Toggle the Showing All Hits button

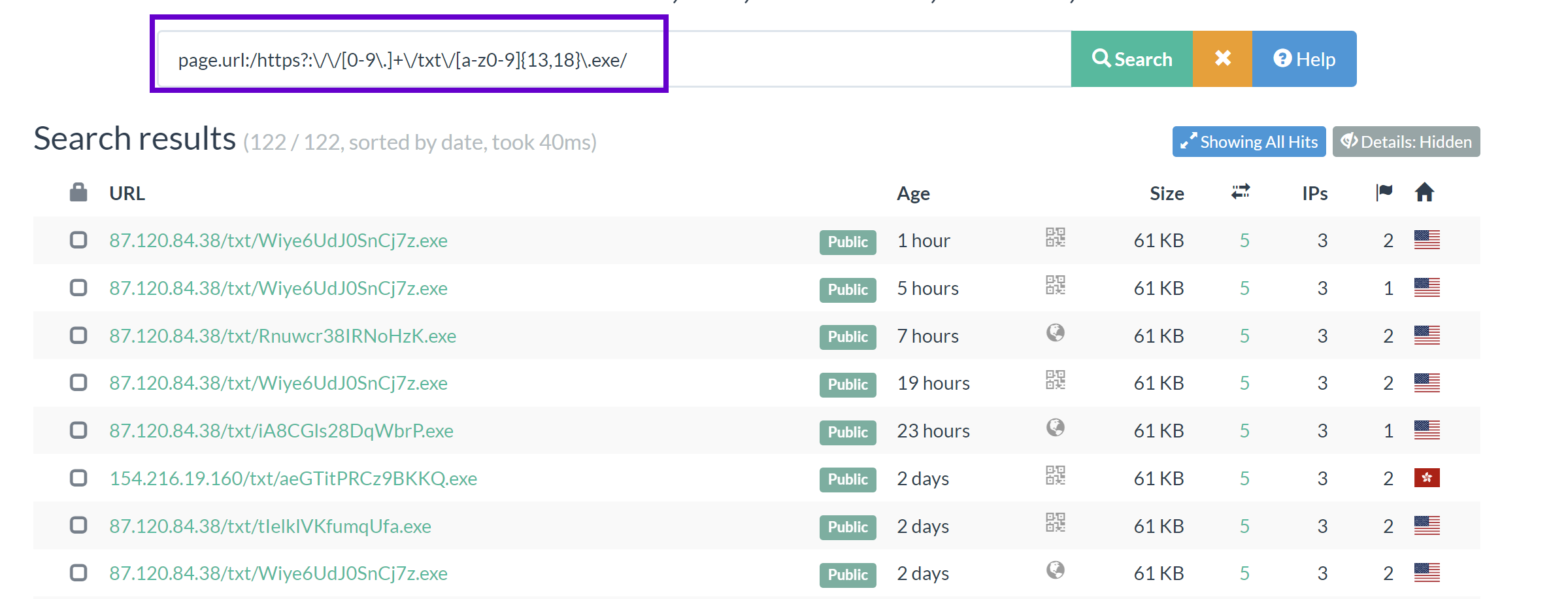[1249, 142]
